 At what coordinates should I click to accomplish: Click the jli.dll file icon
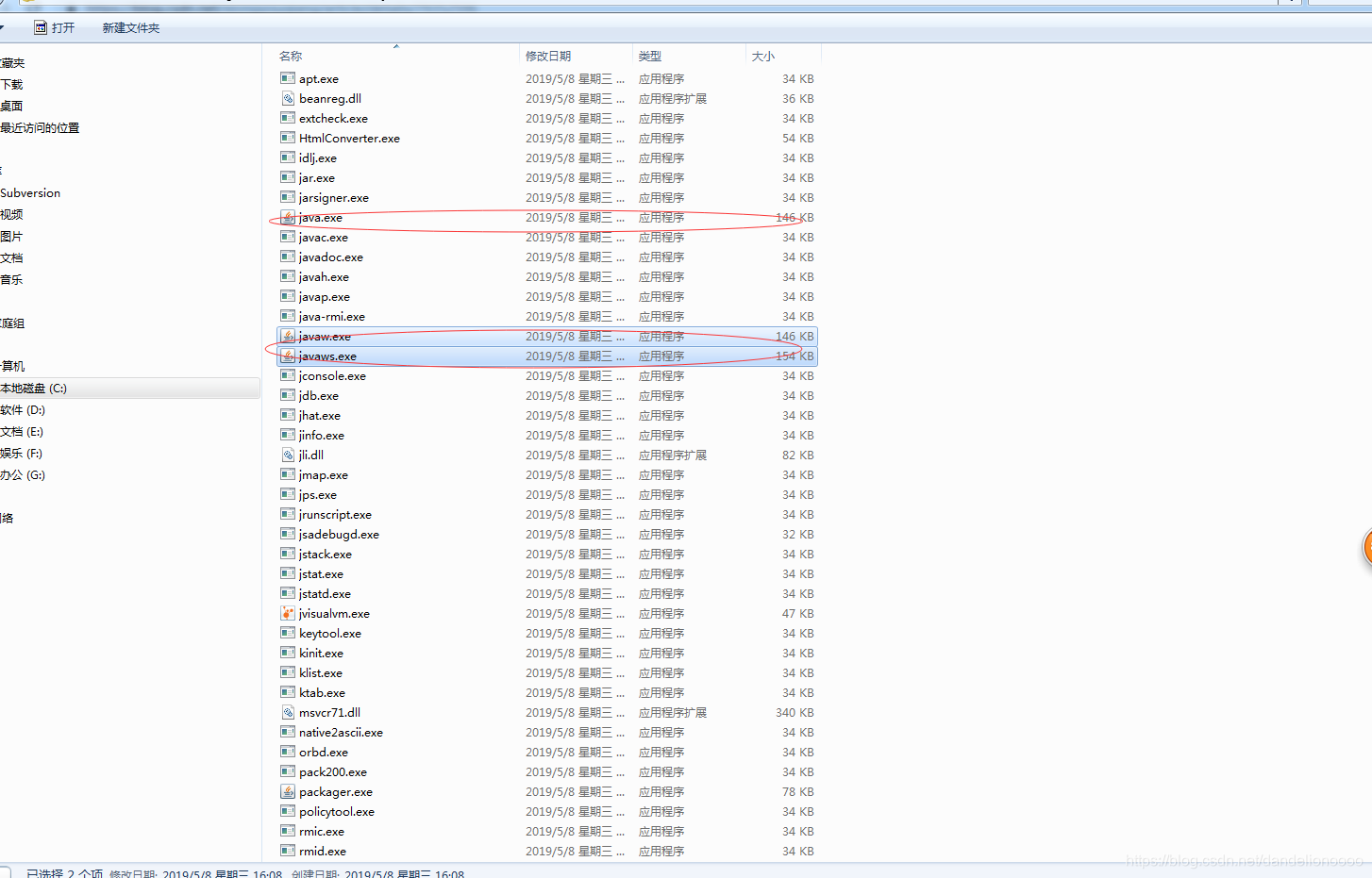click(288, 455)
